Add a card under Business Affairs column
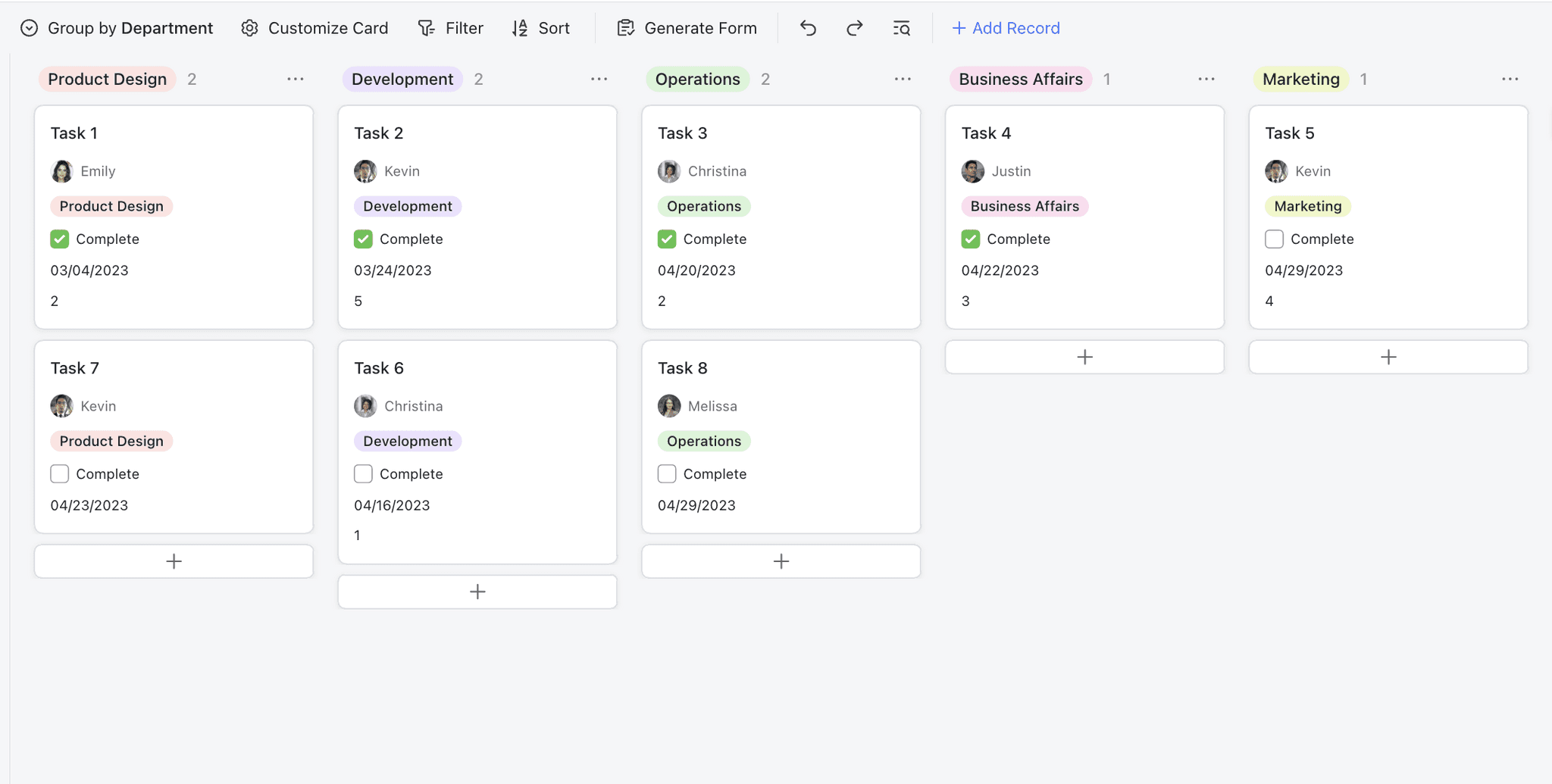Image resolution: width=1552 pixels, height=784 pixels. click(x=1085, y=357)
